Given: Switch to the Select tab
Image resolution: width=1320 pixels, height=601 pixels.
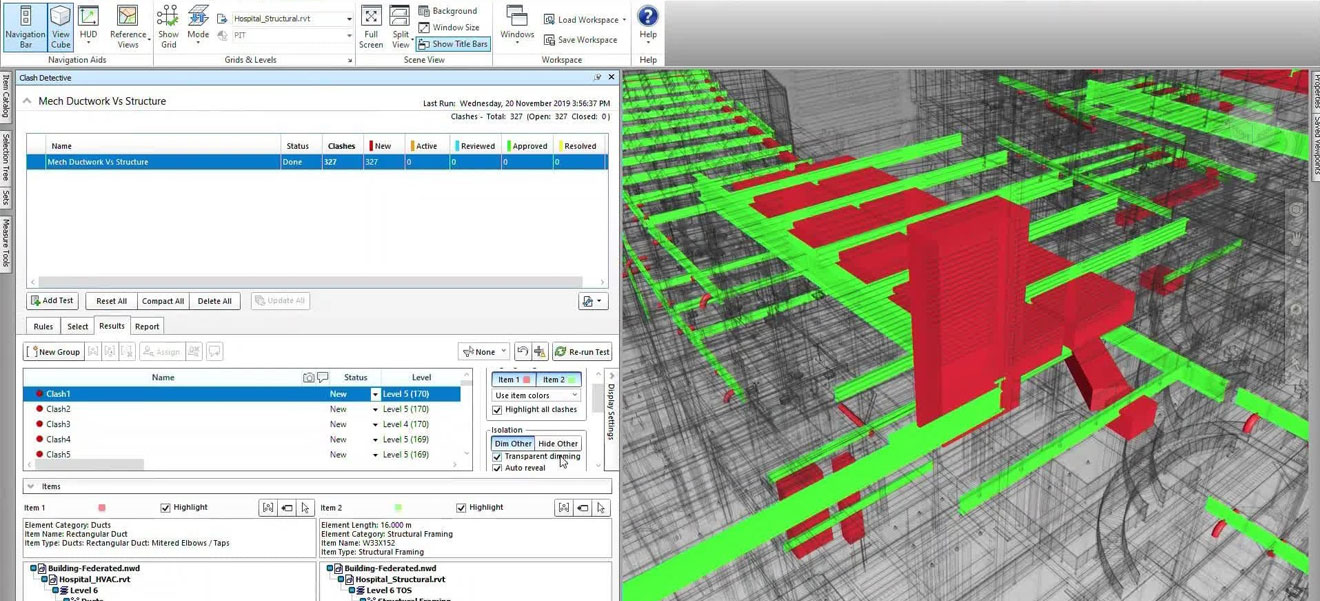Looking at the screenshot, I should [x=77, y=327].
